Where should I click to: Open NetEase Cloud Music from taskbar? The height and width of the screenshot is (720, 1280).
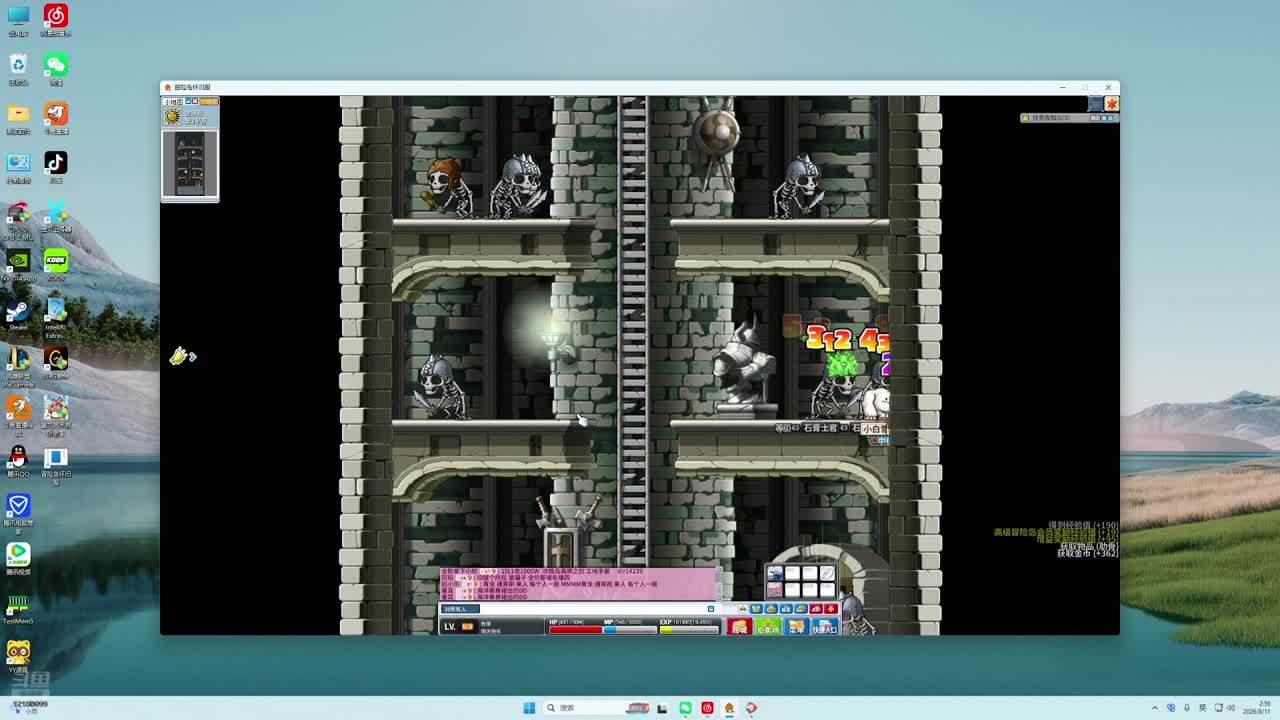[707, 708]
